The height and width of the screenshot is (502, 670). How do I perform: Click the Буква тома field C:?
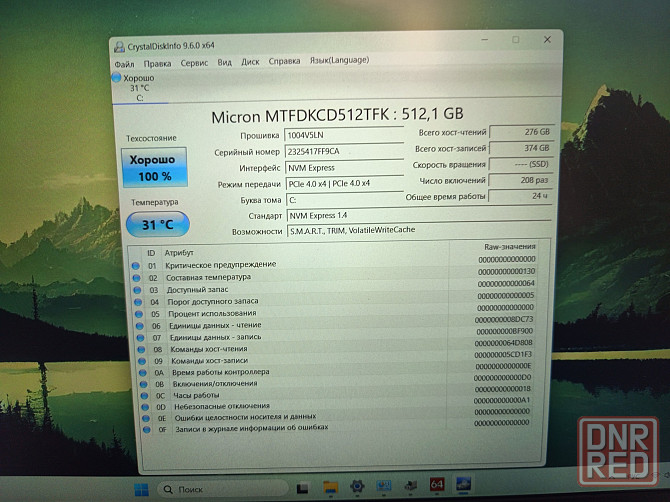[345, 200]
